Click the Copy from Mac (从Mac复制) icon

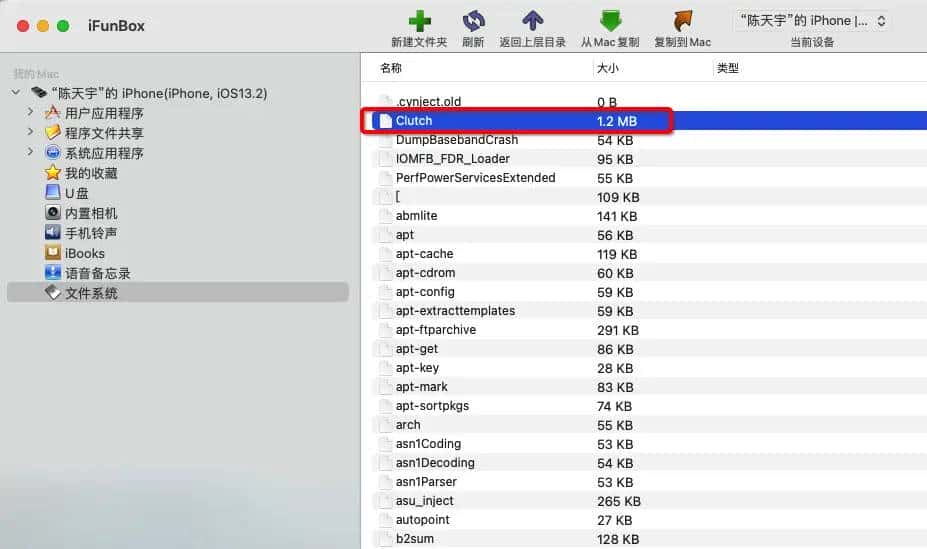tap(609, 21)
